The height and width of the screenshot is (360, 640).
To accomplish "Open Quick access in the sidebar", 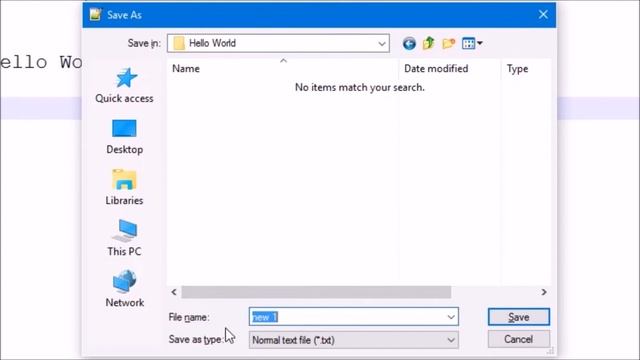I will (124, 85).
